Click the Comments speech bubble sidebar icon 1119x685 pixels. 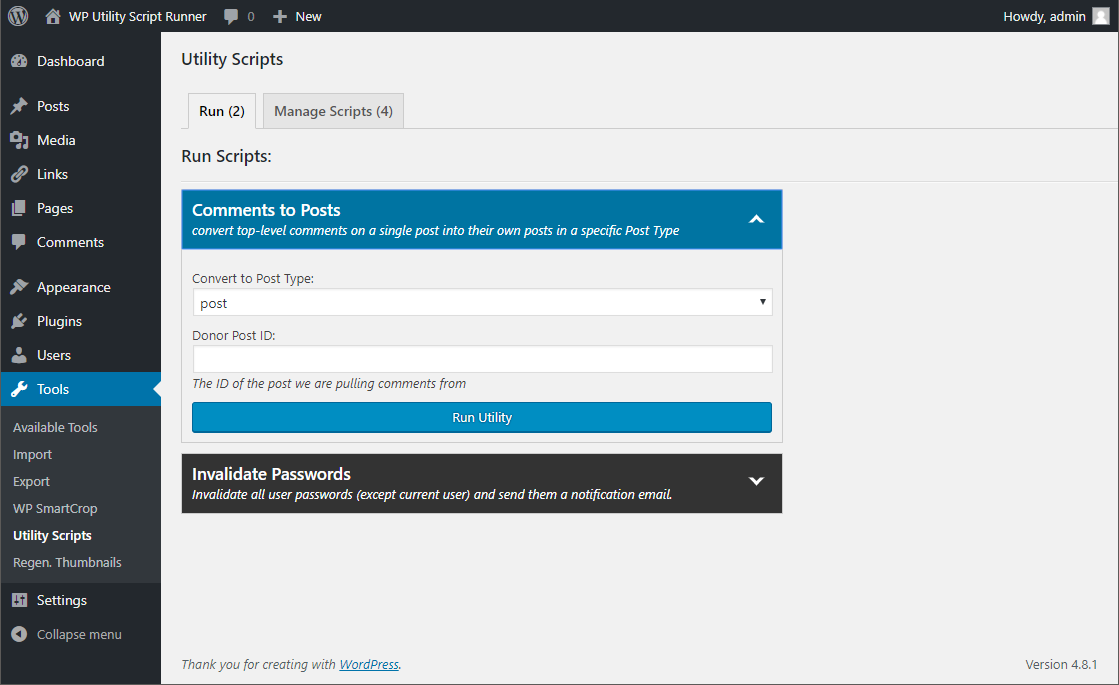pos(19,243)
